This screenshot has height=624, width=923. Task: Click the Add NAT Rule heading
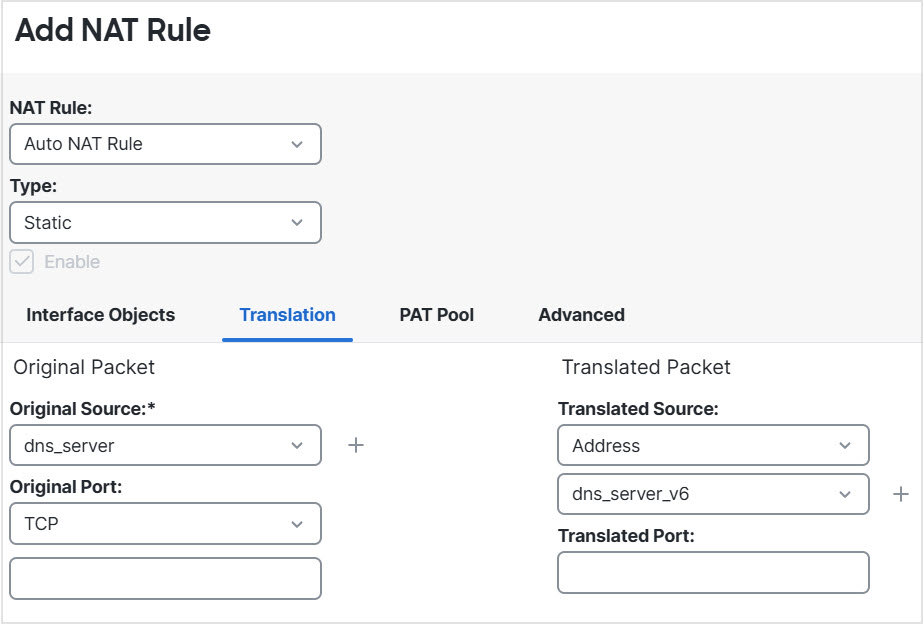click(113, 31)
